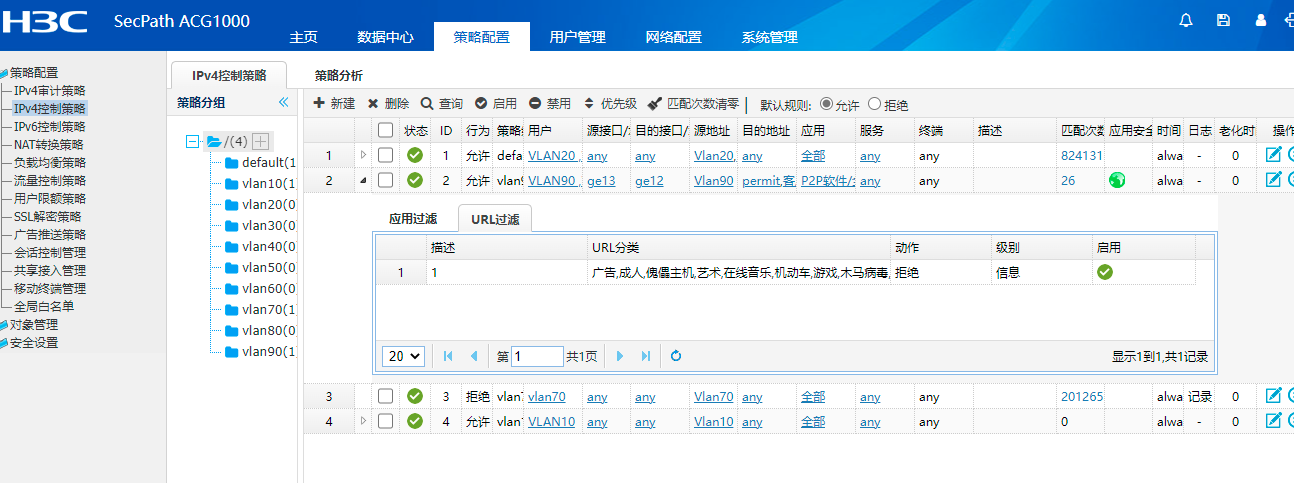Collapse the 策略分组 panel with double chevron
Image resolution: width=1294 pixels, height=483 pixels.
coord(283,102)
